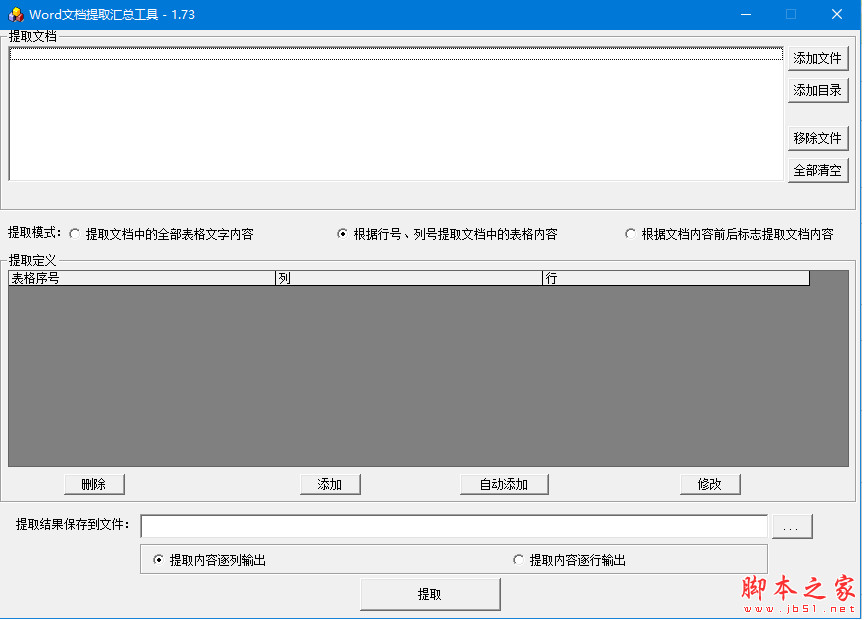This screenshot has height=620, width=867.
Task: Click the 添加 button below the definition grid
Action: [x=330, y=484]
